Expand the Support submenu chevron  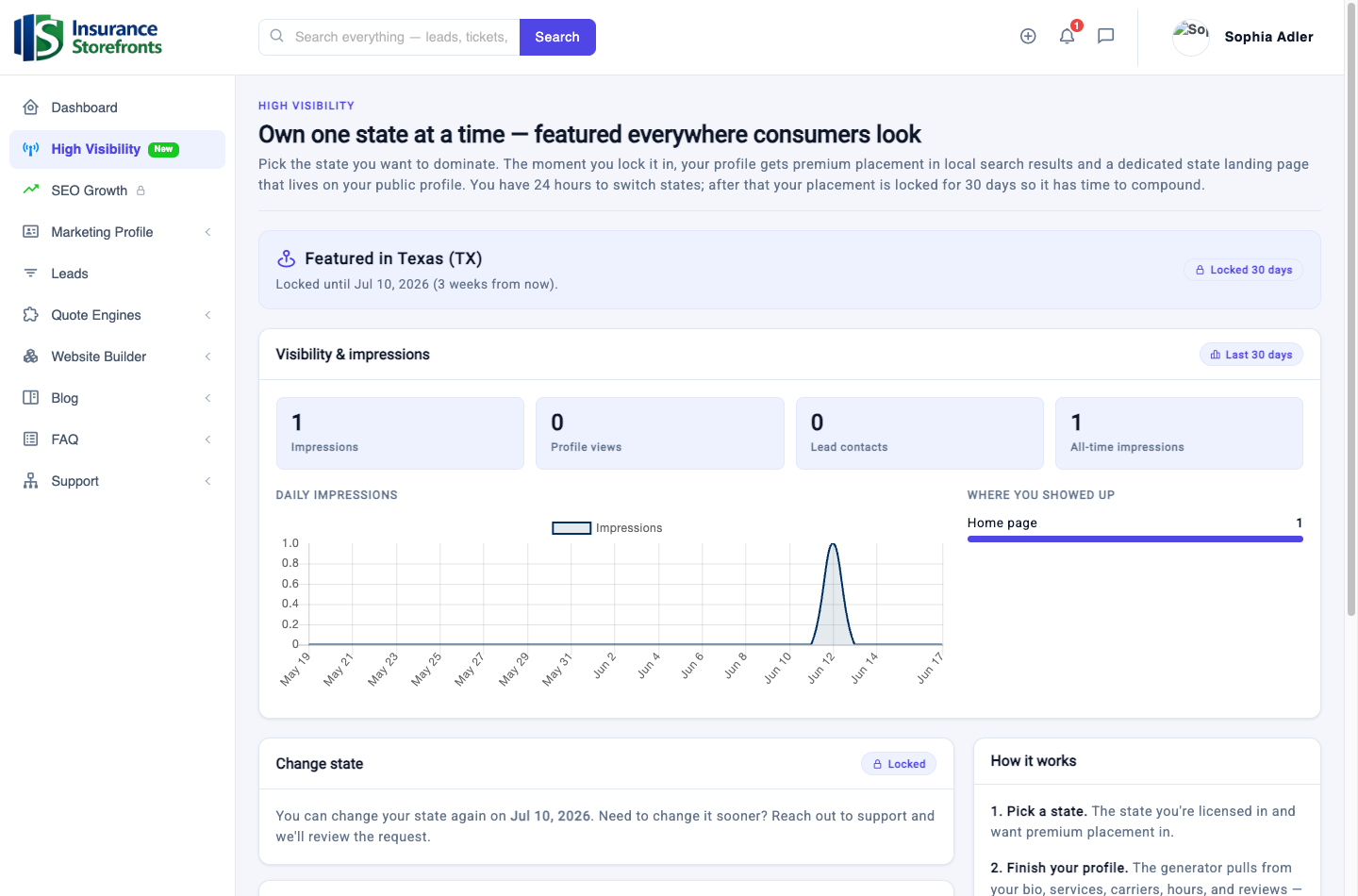207,481
